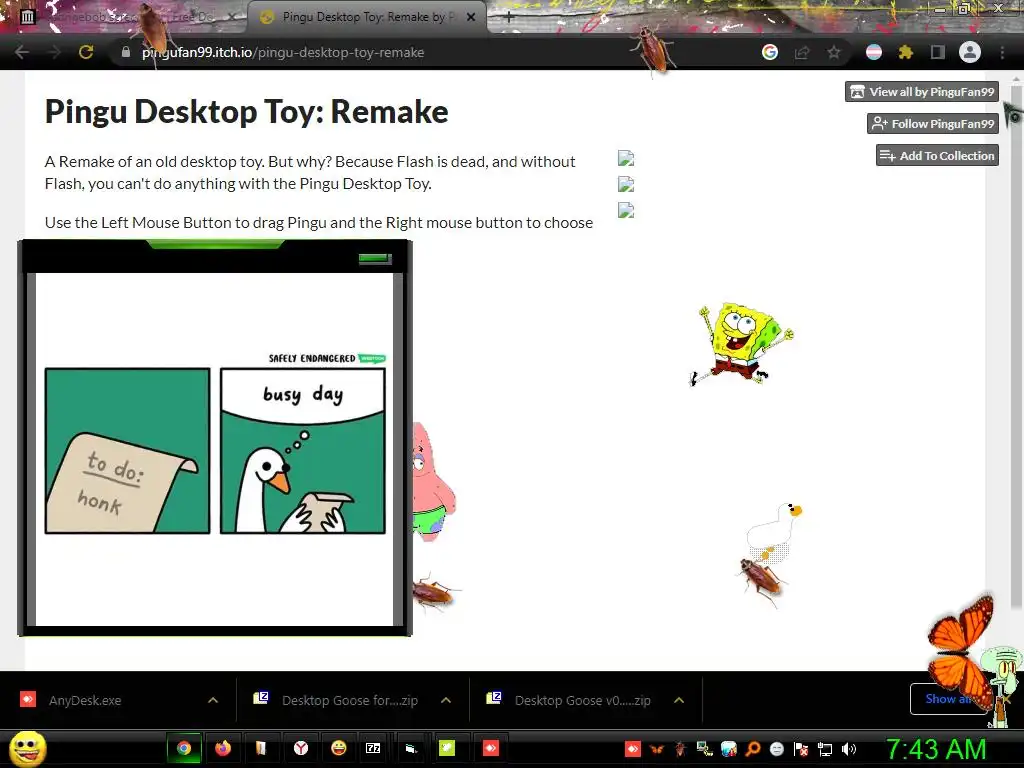Viewport: 1024px width, 768px height.
Task: Click the 'to do: honk' comic panel
Action: tap(127, 451)
